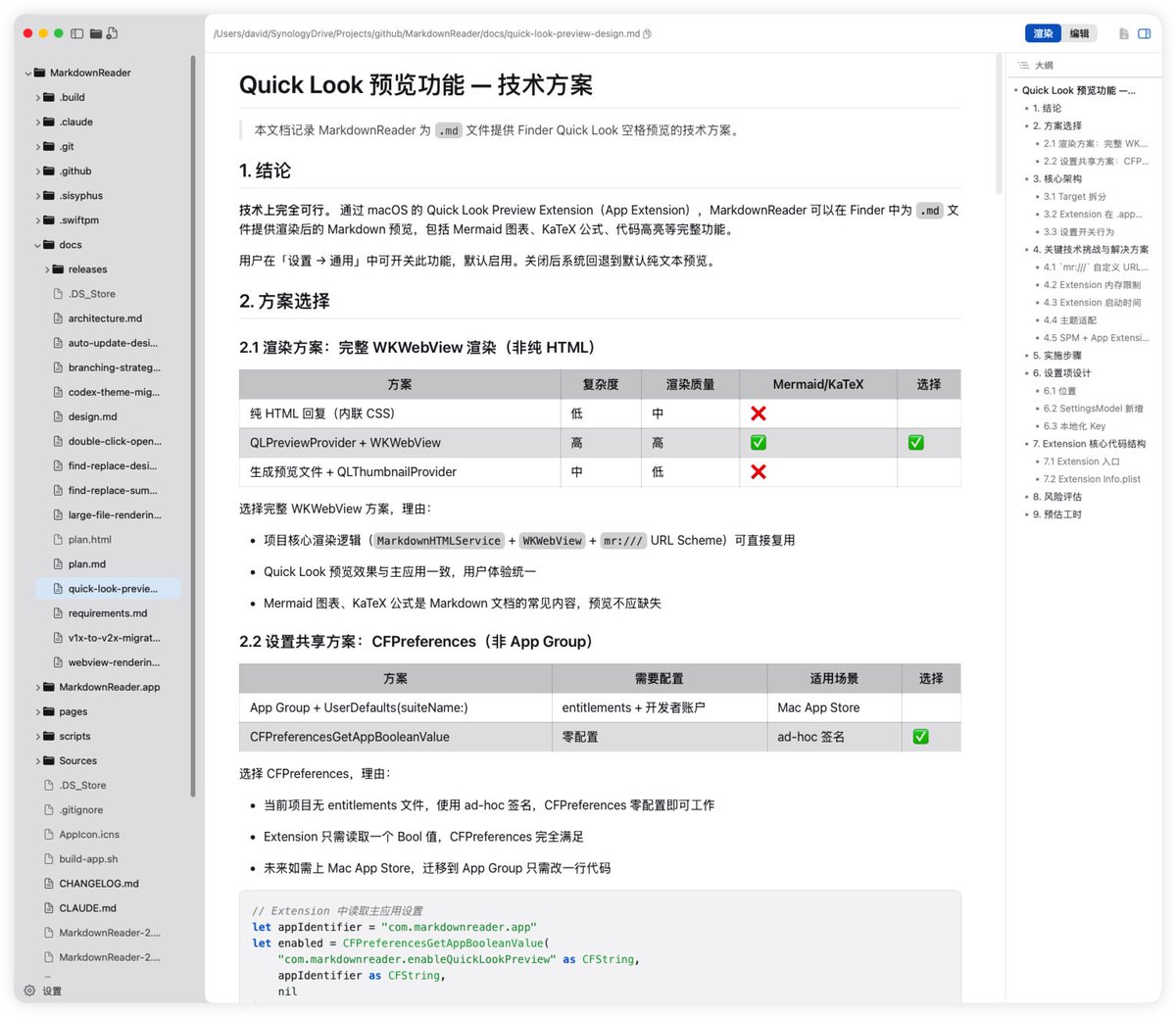Click the file icon of double-click-open...
The width and height of the screenshot is (1176, 1017).
click(58, 442)
